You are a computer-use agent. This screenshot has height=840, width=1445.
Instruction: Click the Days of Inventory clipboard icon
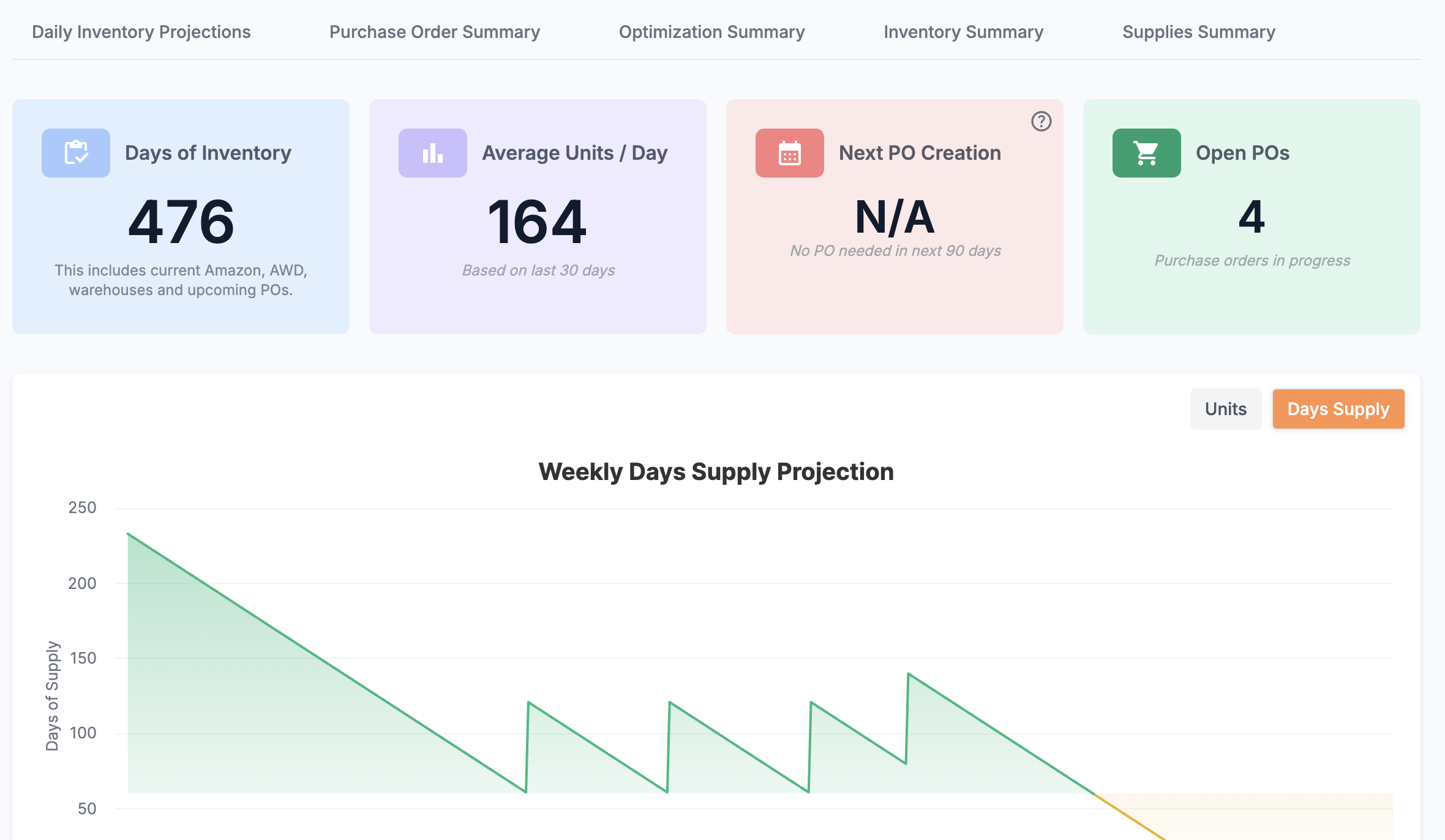point(75,153)
